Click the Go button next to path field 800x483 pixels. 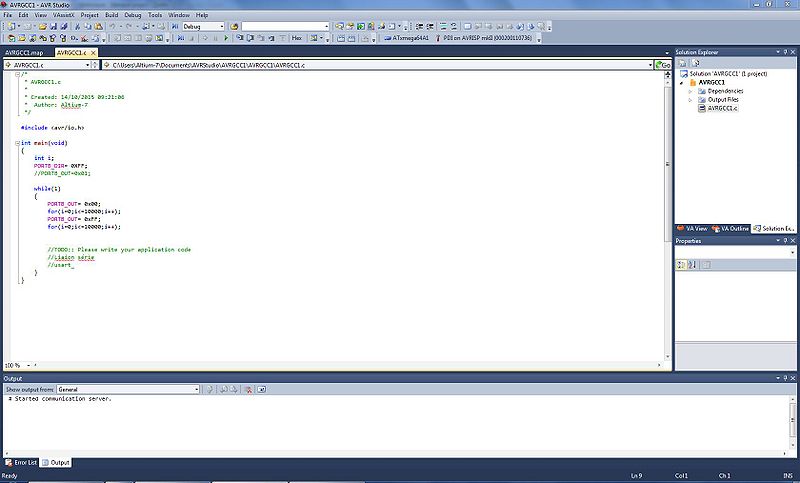click(x=663, y=64)
